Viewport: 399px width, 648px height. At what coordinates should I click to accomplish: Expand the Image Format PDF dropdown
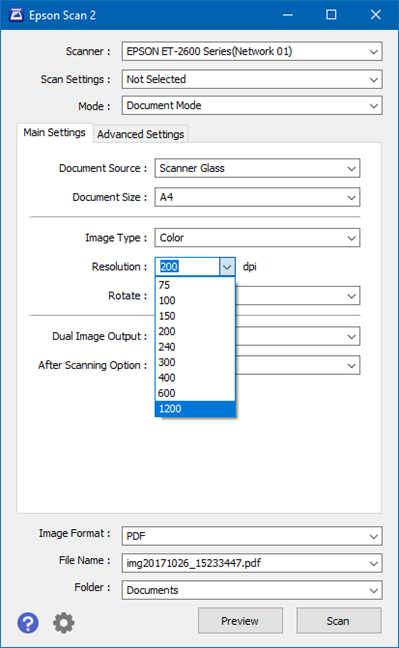click(x=252, y=536)
